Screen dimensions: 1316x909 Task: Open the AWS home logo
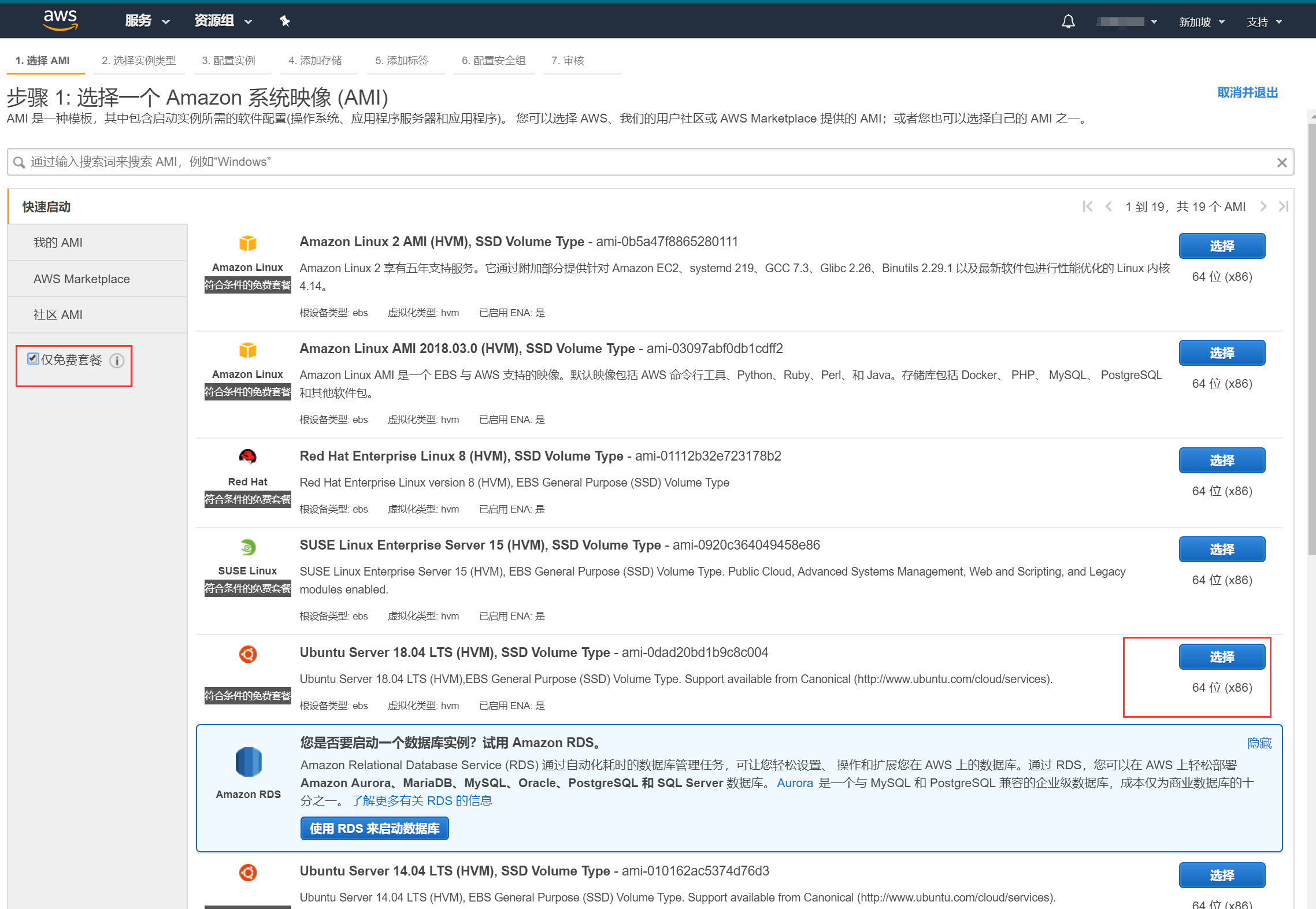click(61, 20)
